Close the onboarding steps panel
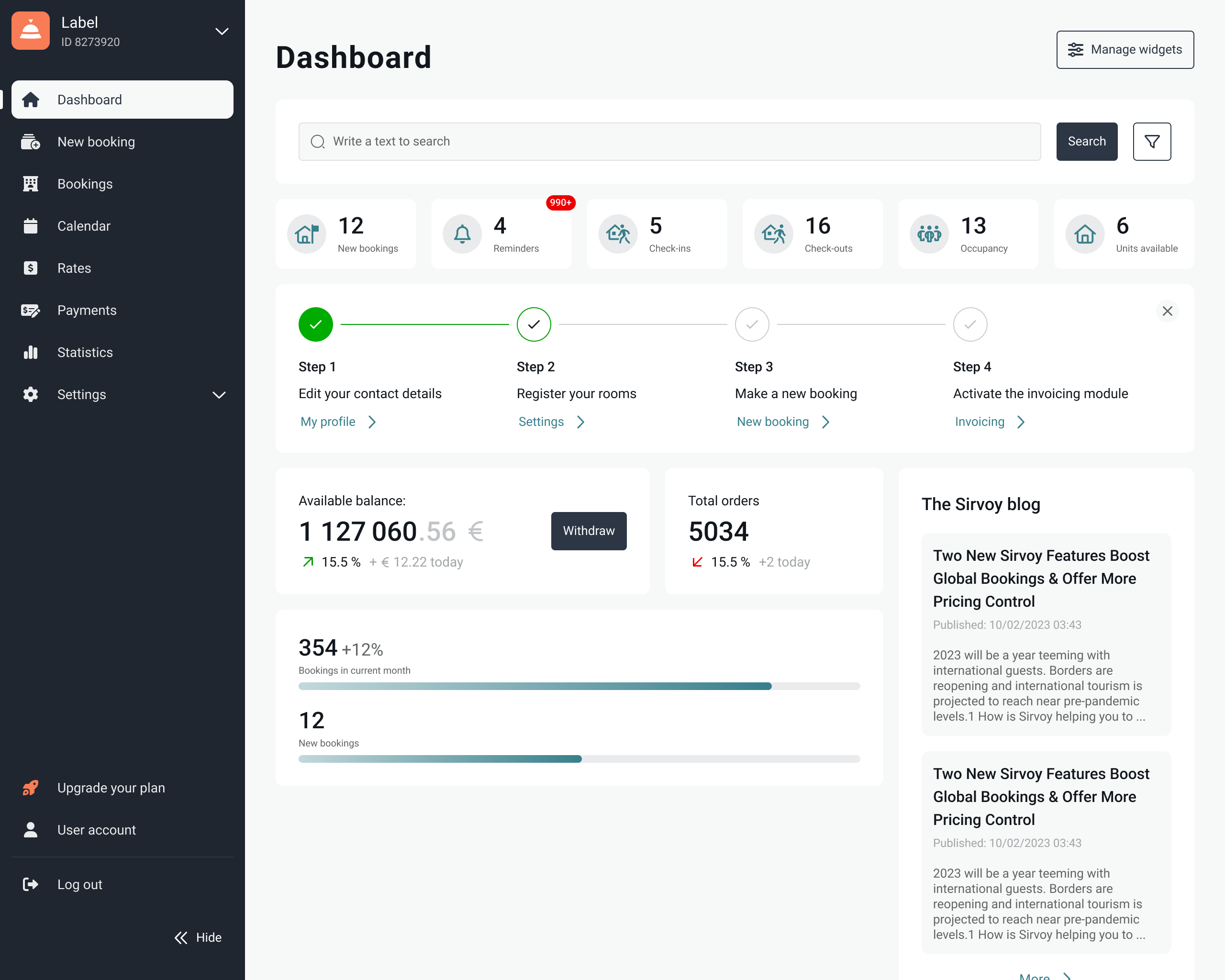 [1167, 312]
